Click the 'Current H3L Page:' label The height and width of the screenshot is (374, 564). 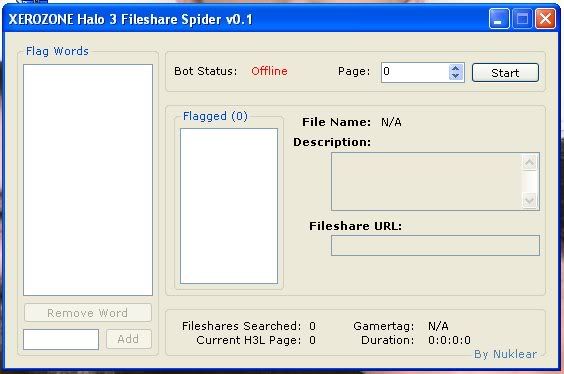[249, 340]
